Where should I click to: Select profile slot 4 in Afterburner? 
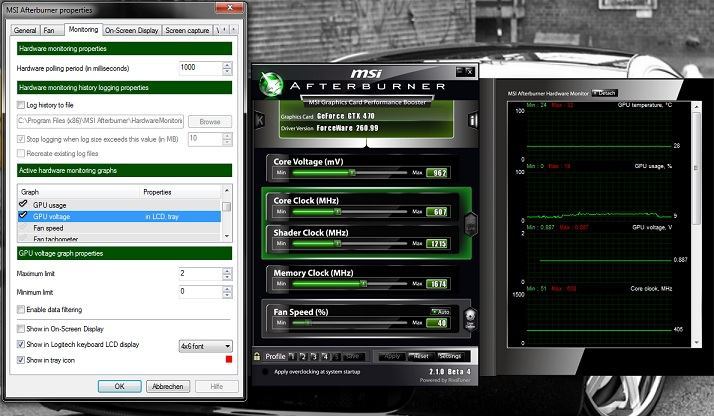[x=325, y=356]
